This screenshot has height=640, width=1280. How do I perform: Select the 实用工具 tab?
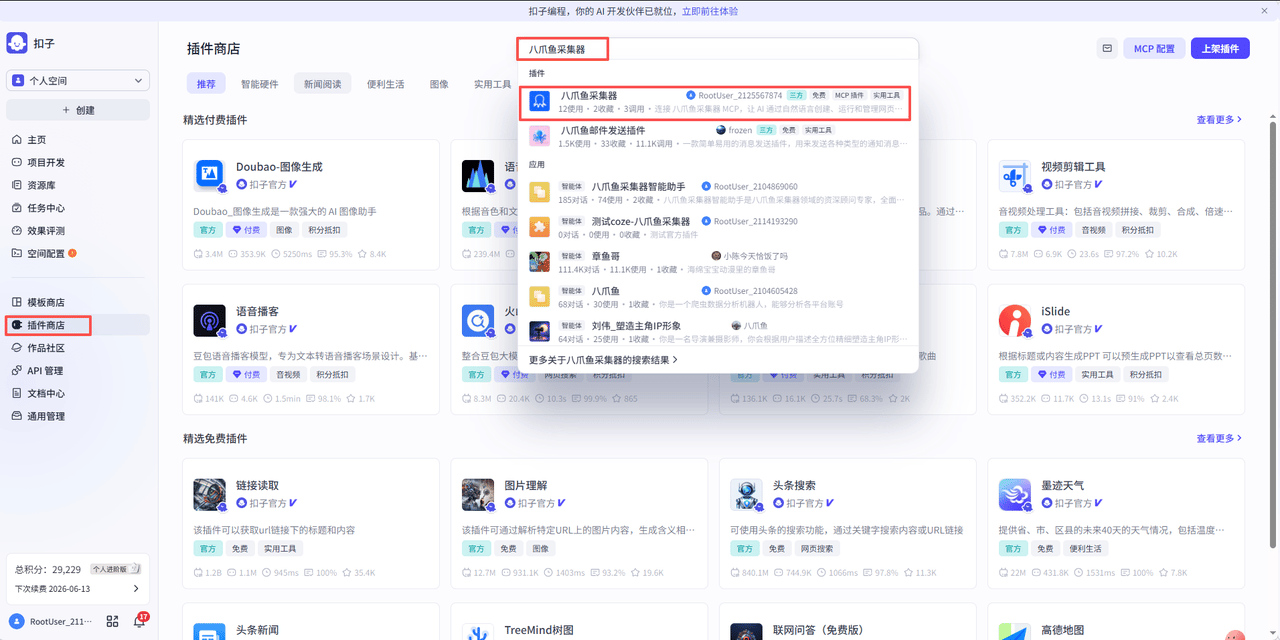point(492,84)
